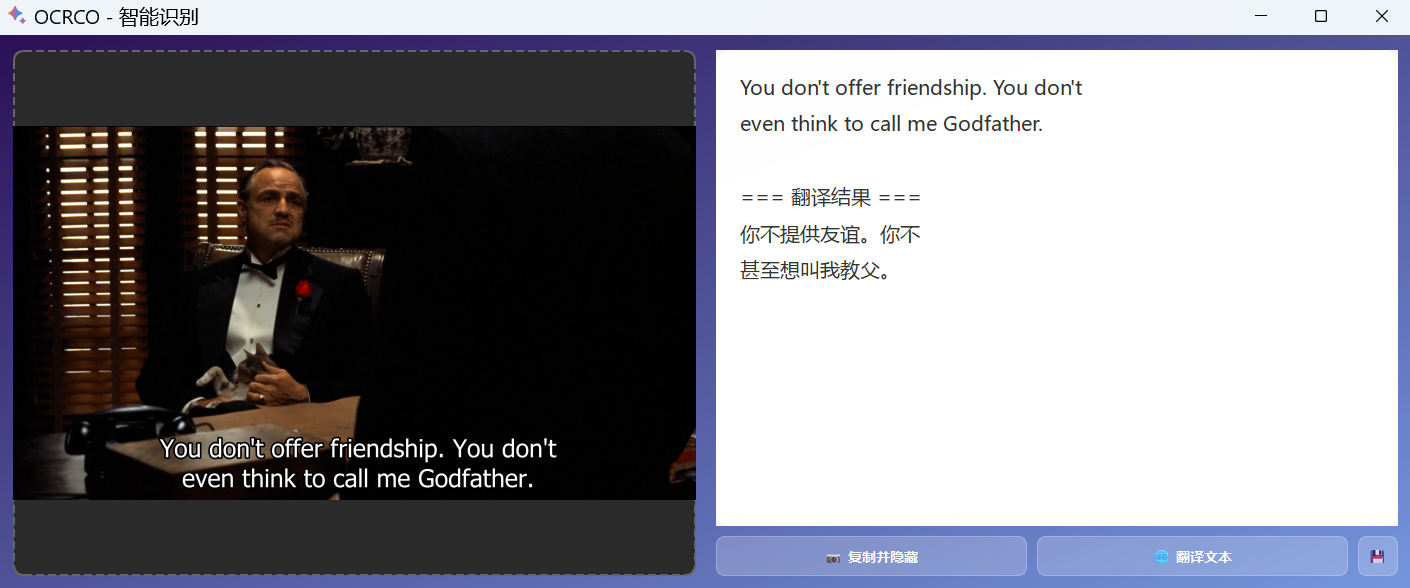Click the translated line '甚至想叫我教父。'

(815, 270)
